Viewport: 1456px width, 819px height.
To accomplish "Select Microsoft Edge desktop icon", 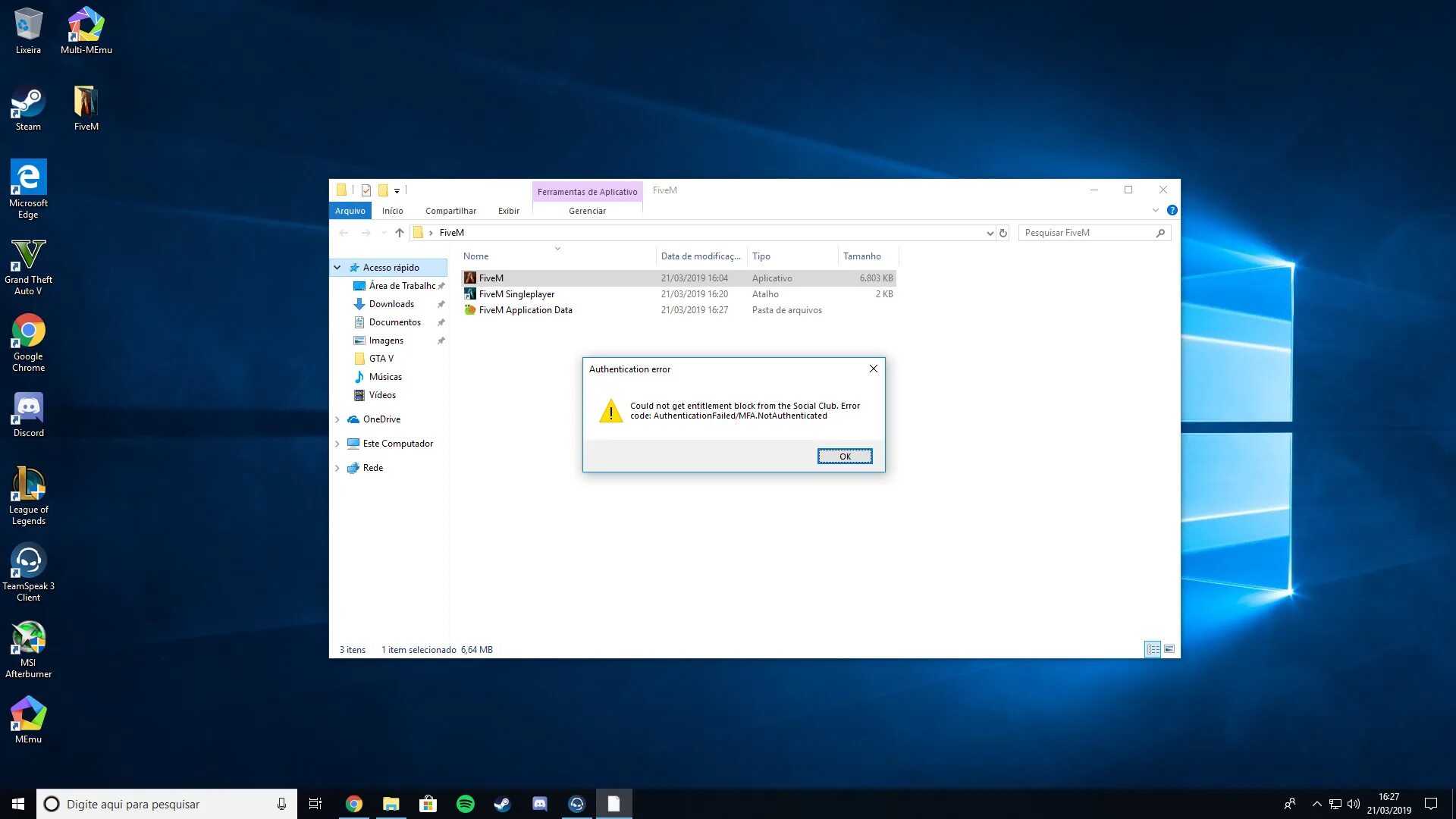I will [x=28, y=189].
